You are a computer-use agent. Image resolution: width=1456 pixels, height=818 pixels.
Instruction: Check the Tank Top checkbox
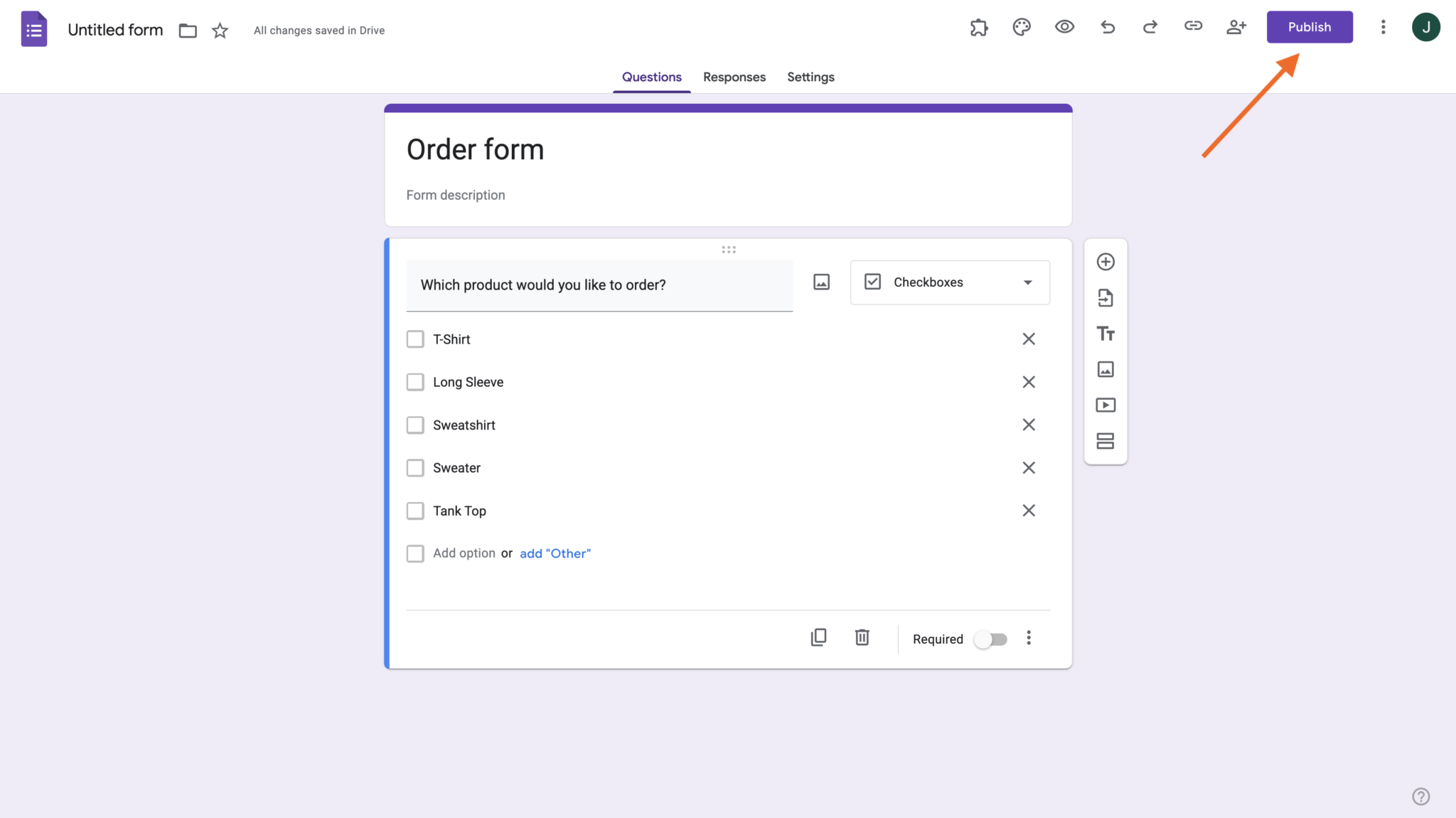point(415,510)
